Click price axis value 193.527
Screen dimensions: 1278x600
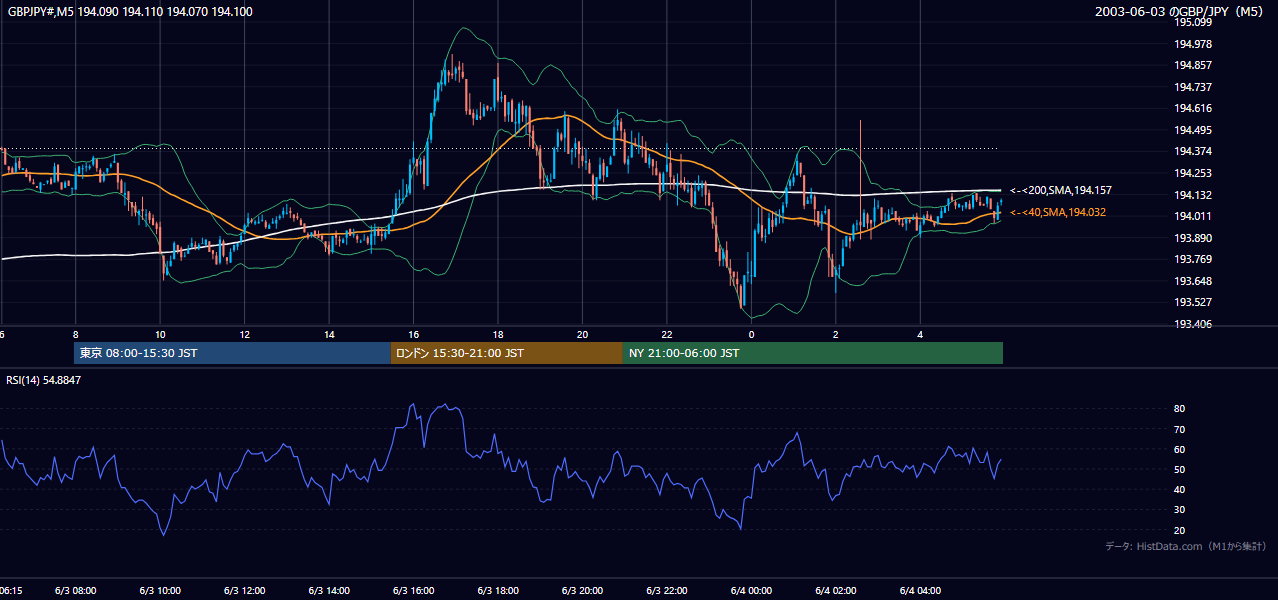(x=1193, y=302)
